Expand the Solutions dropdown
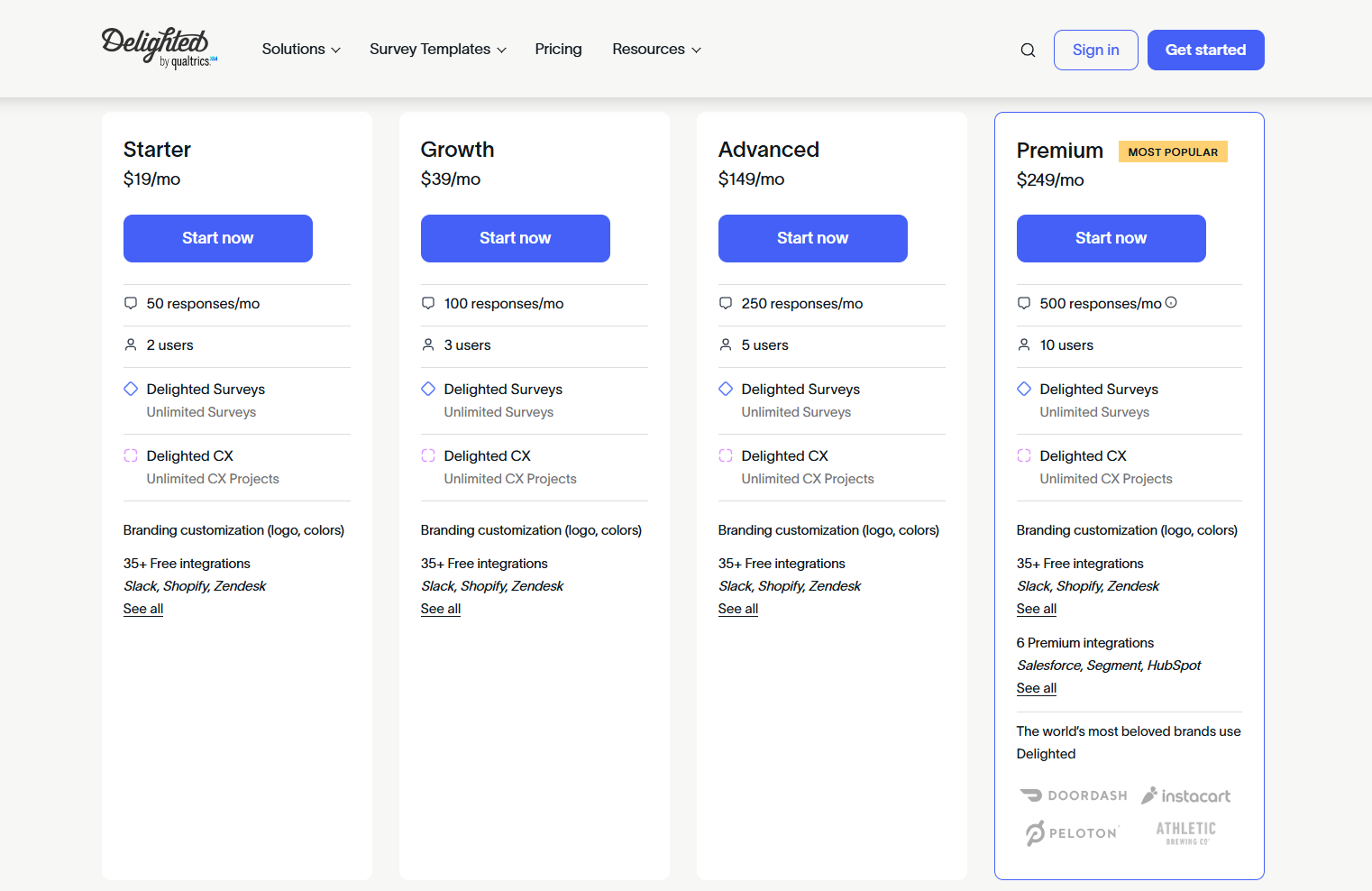This screenshot has height=891, width=1372. [301, 50]
